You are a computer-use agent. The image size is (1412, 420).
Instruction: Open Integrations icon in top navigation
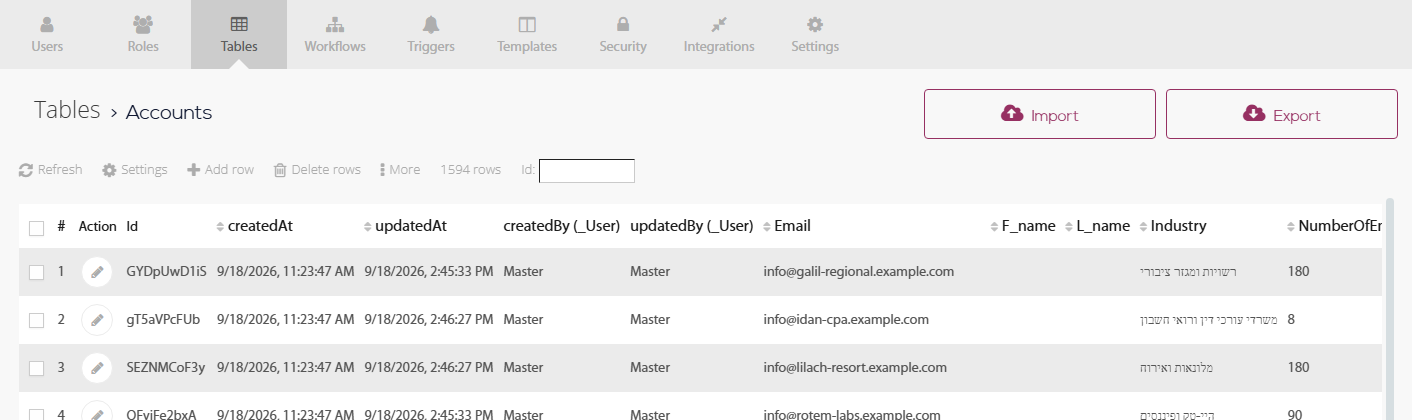pyautogui.click(x=719, y=24)
